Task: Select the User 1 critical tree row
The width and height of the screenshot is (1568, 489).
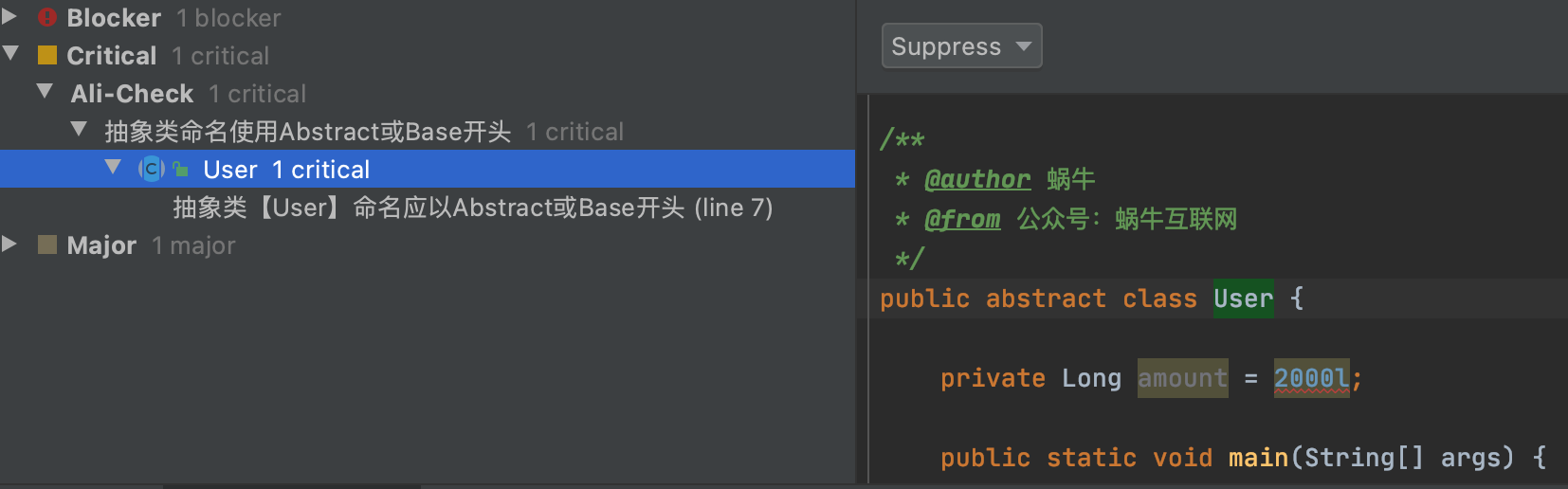Action: click(x=428, y=169)
